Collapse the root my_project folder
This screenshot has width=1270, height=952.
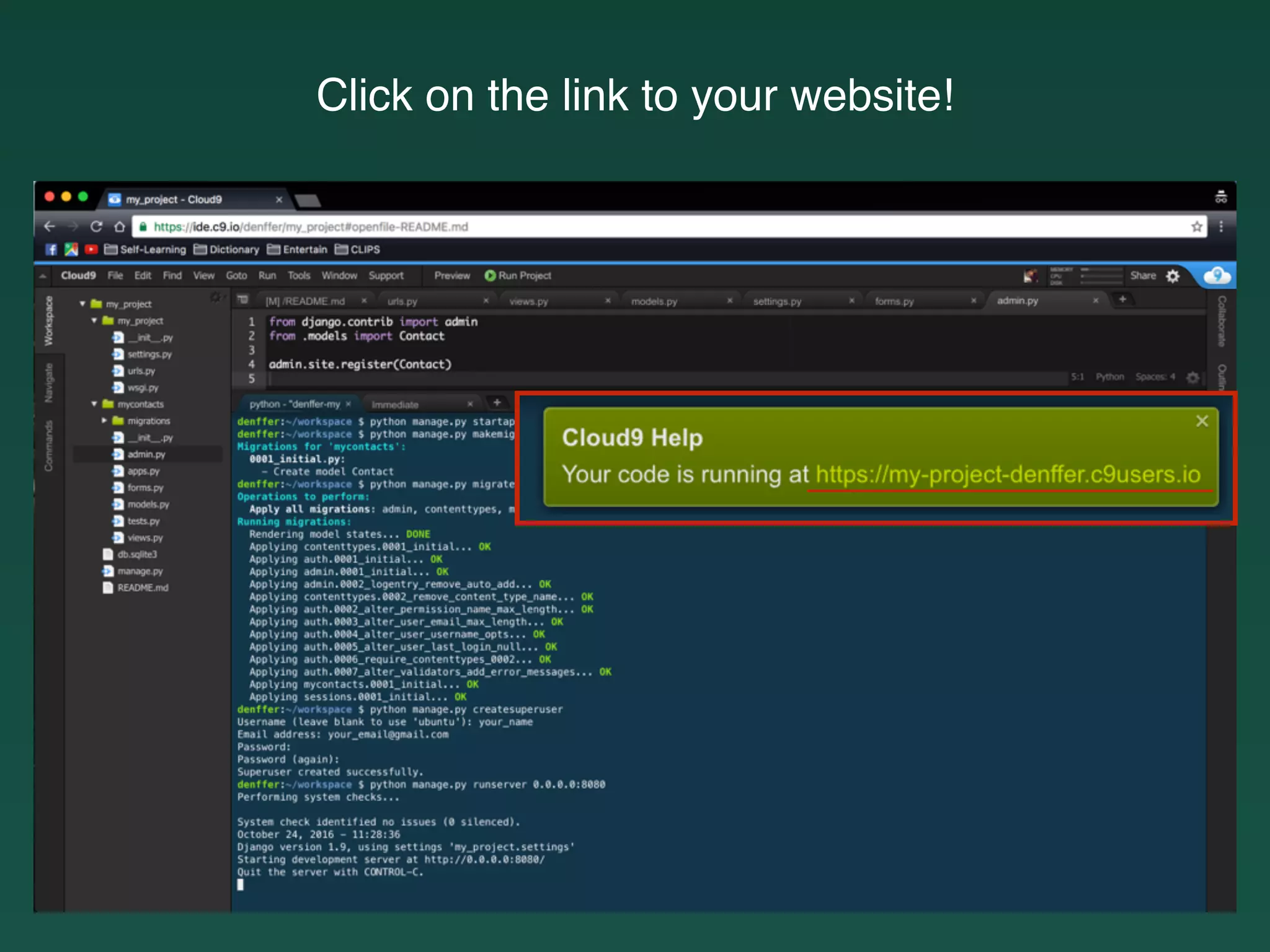tap(82, 304)
